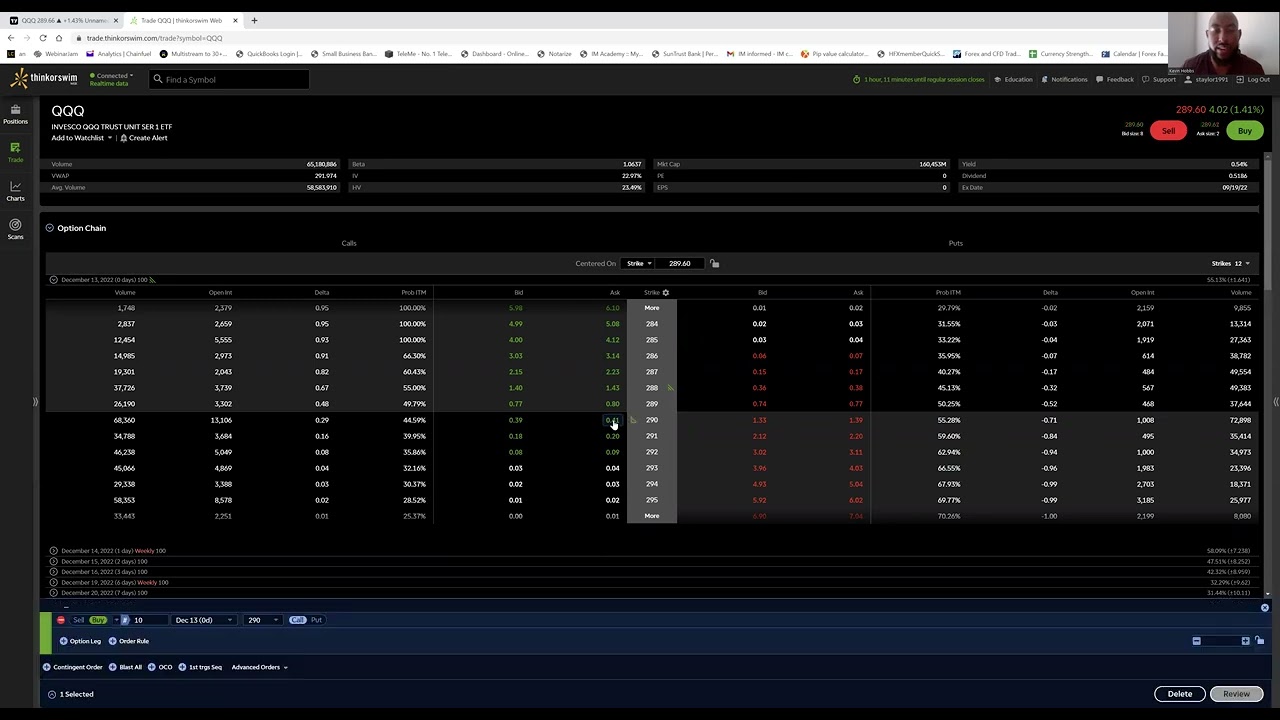1280x720 pixels.
Task: Open the Notarize bookmark
Action: pyautogui.click(x=555, y=54)
